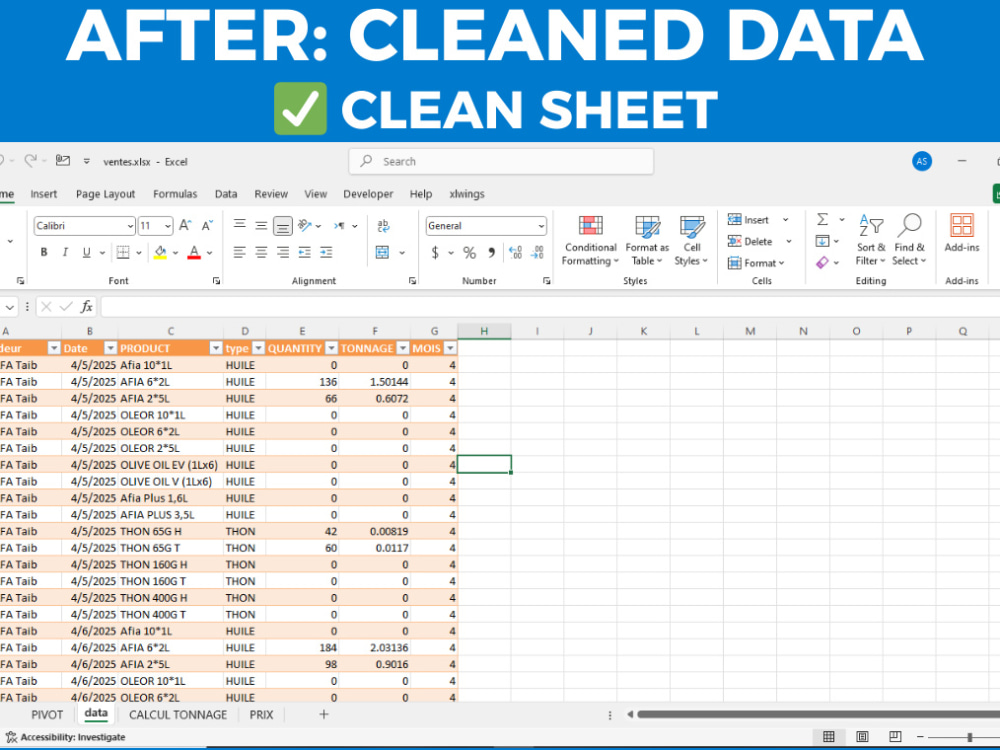Apply the red Font Color
Screen dimensions: 1000x750
[x=195, y=253]
